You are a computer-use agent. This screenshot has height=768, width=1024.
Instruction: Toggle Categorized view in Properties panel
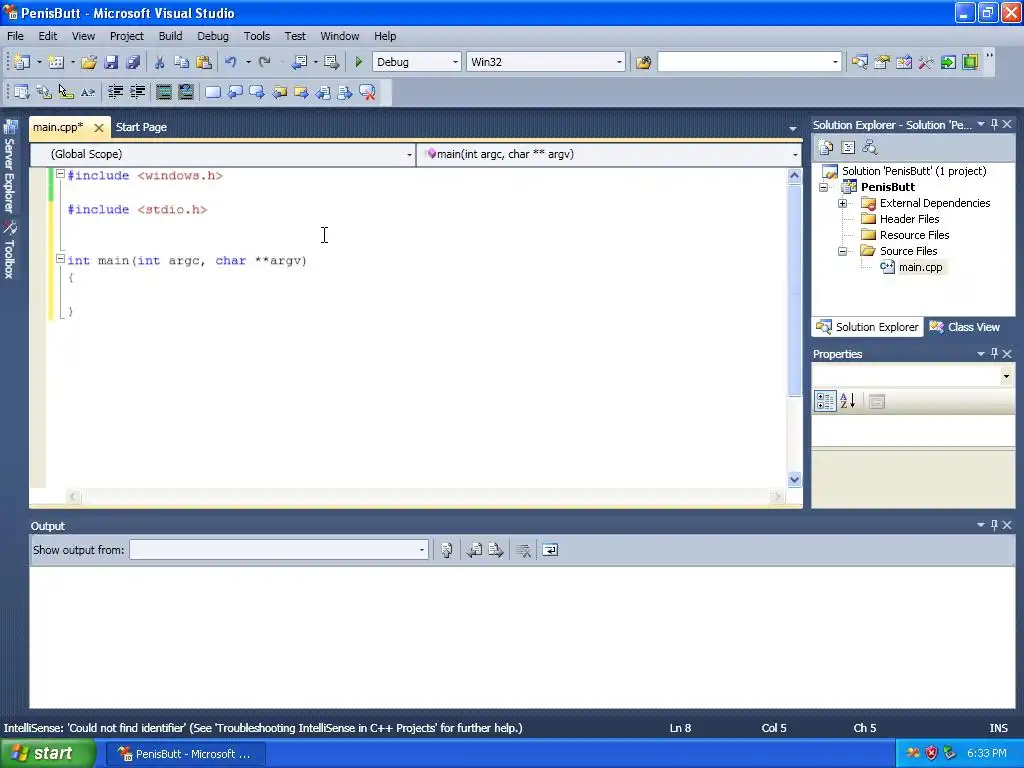[825, 401]
